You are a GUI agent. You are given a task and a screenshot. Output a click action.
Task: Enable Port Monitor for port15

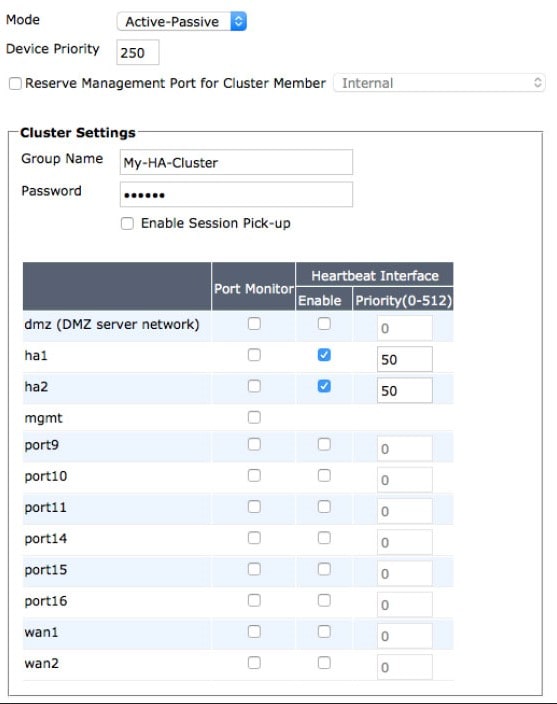(254, 569)
